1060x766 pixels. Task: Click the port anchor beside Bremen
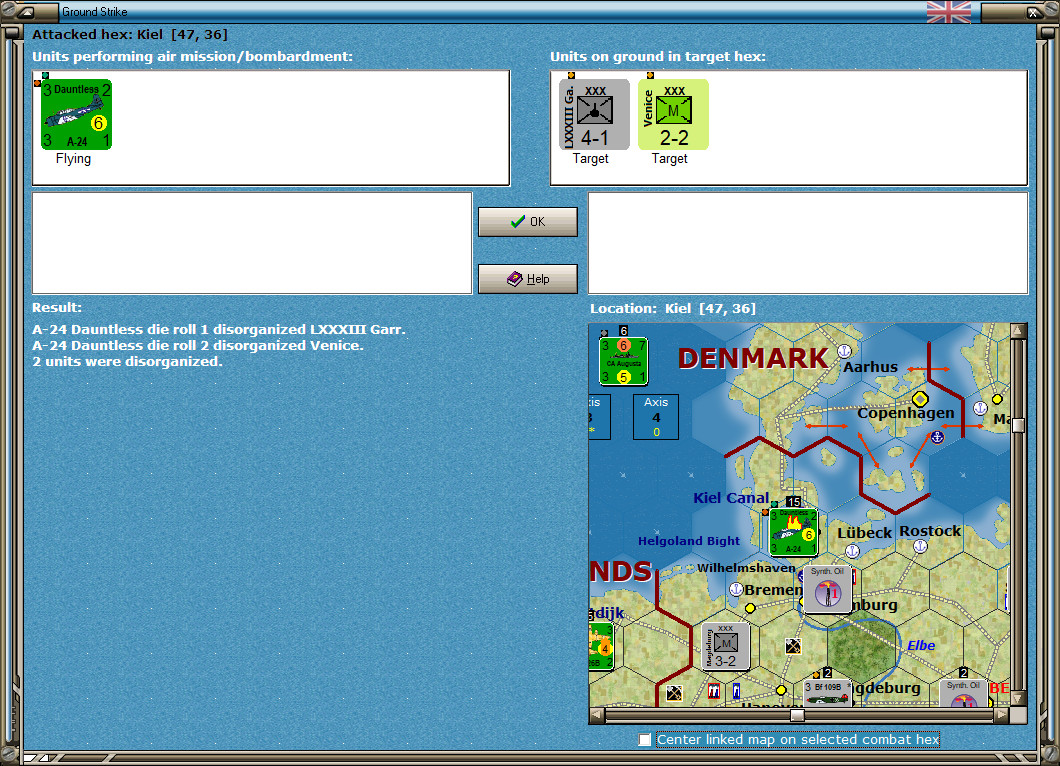click(x=737, y=589)
